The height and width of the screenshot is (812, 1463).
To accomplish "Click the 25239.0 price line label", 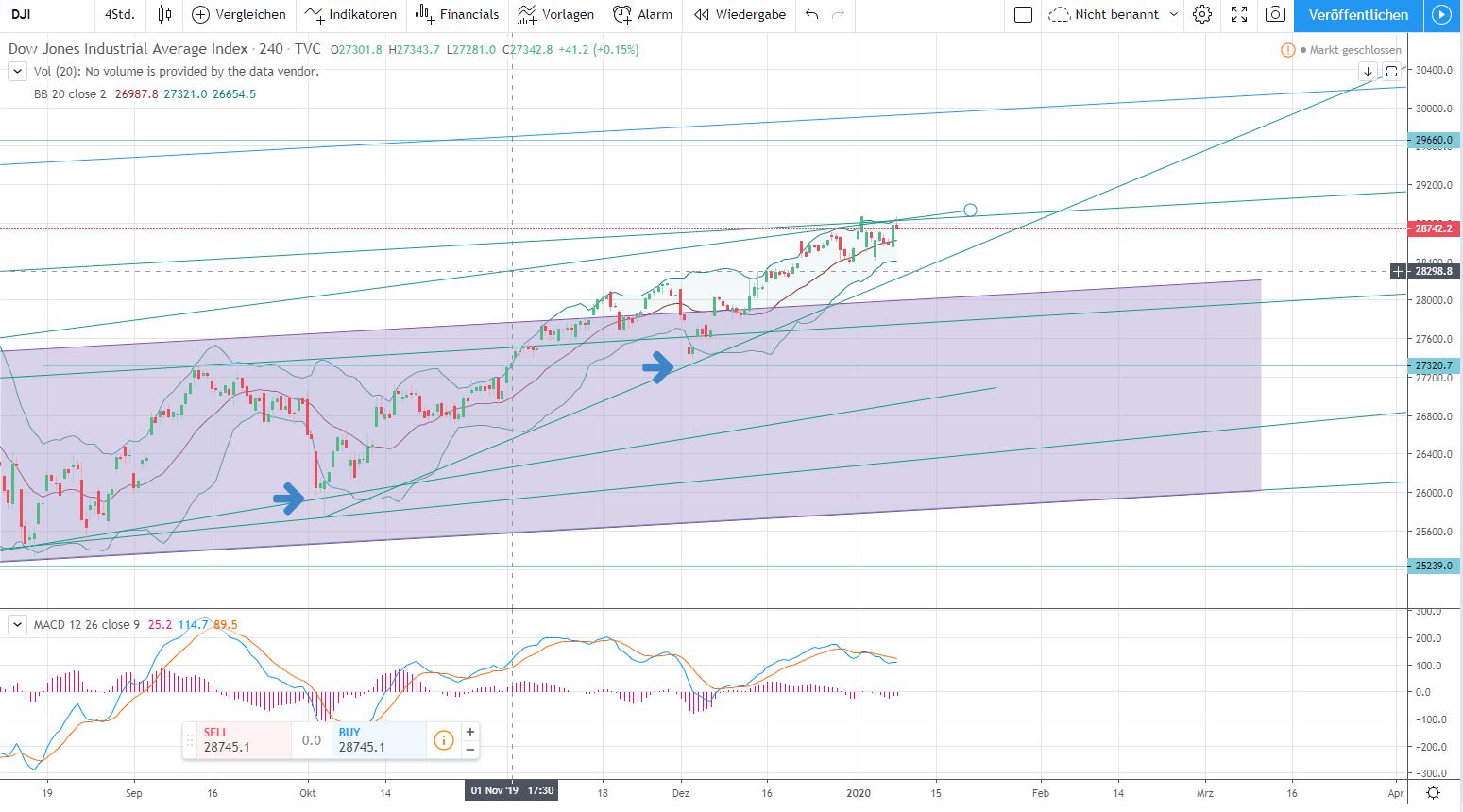I will pyautogui.click(x=1434, y=566).
